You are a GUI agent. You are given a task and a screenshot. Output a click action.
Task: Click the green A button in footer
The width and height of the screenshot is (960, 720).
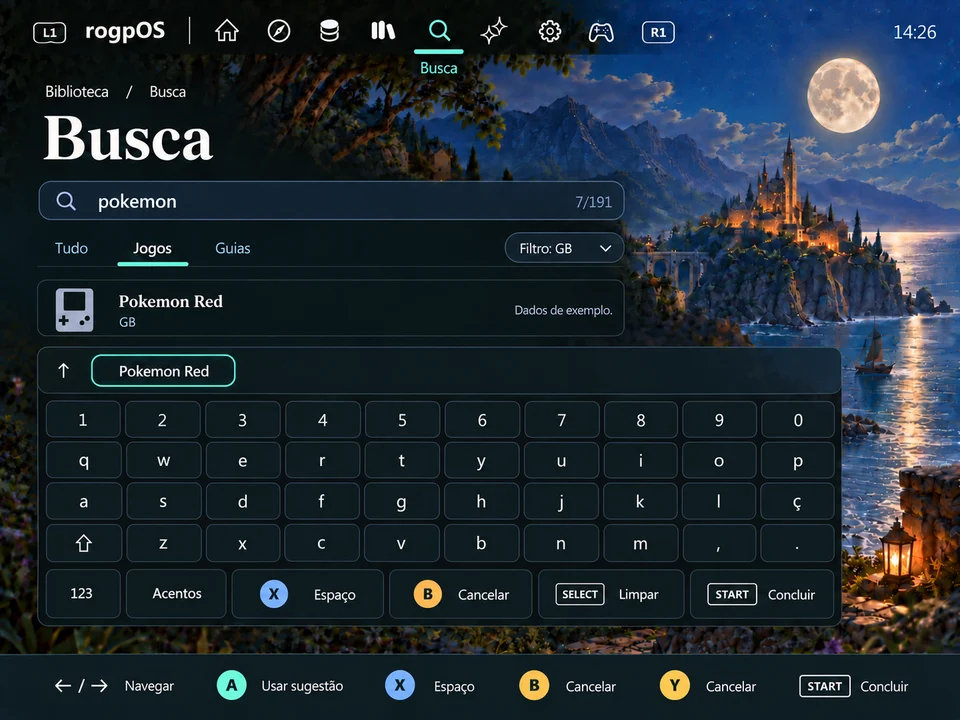click(x=231, y=686)
